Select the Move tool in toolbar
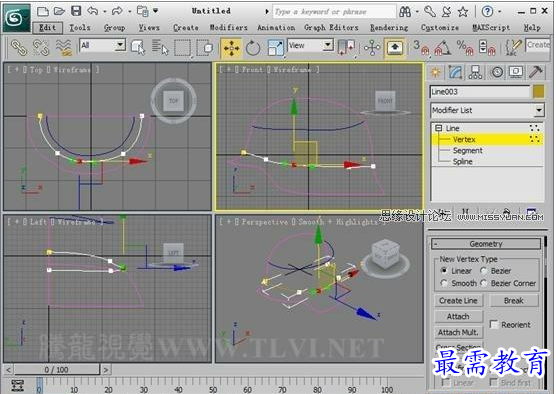 (x=231, y=48)
